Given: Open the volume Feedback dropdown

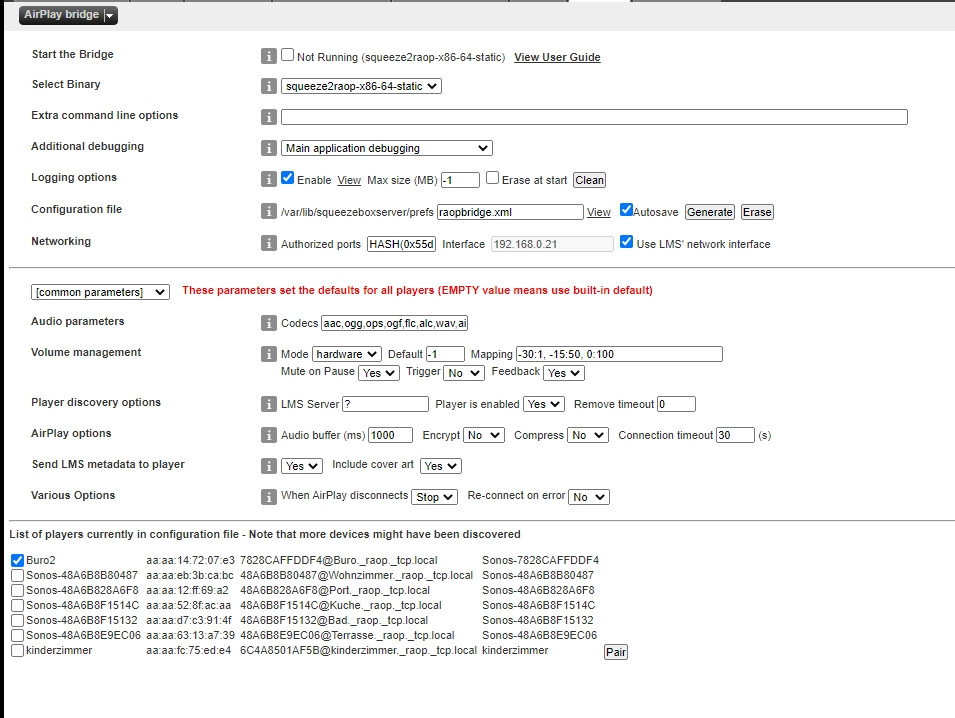Looking at the screenshot, I should point(564,373).
